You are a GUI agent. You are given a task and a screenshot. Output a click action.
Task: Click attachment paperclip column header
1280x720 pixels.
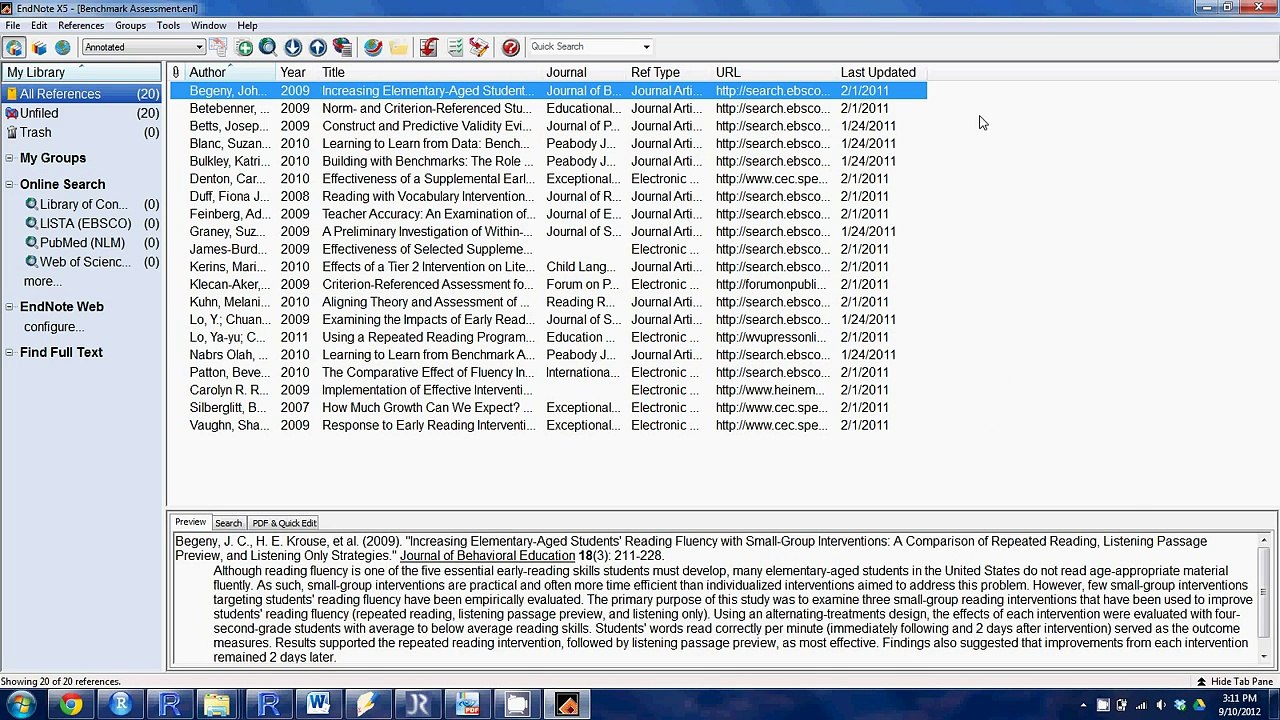pos(176,72)
